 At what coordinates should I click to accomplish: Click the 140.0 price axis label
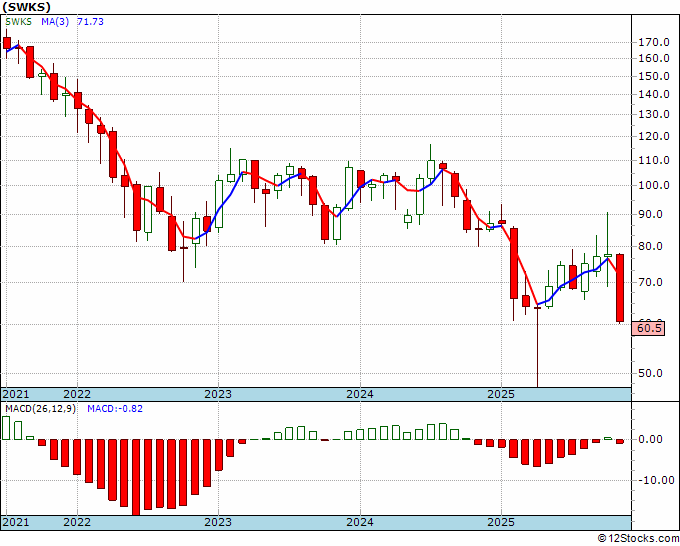pos(654,95)
